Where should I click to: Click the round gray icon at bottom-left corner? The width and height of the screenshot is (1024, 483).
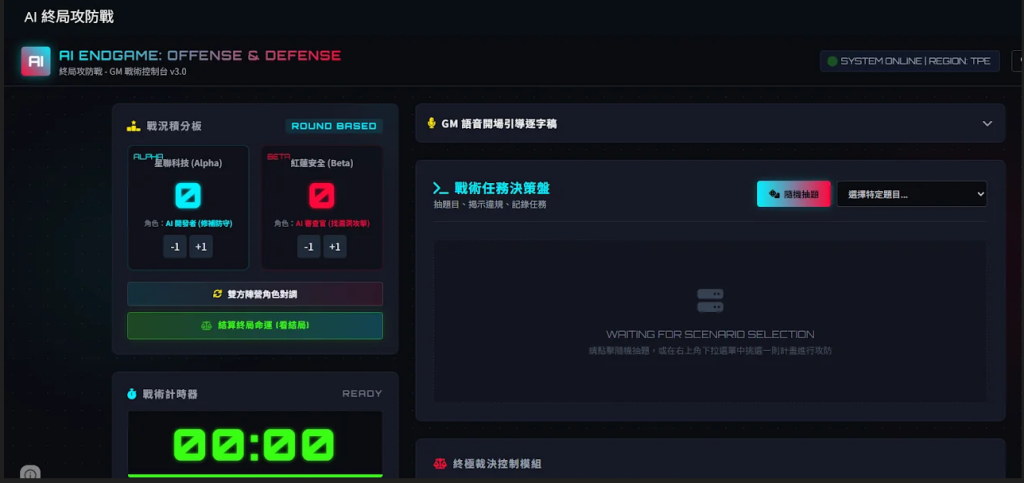pyautogui.click(x=30, y=473)
